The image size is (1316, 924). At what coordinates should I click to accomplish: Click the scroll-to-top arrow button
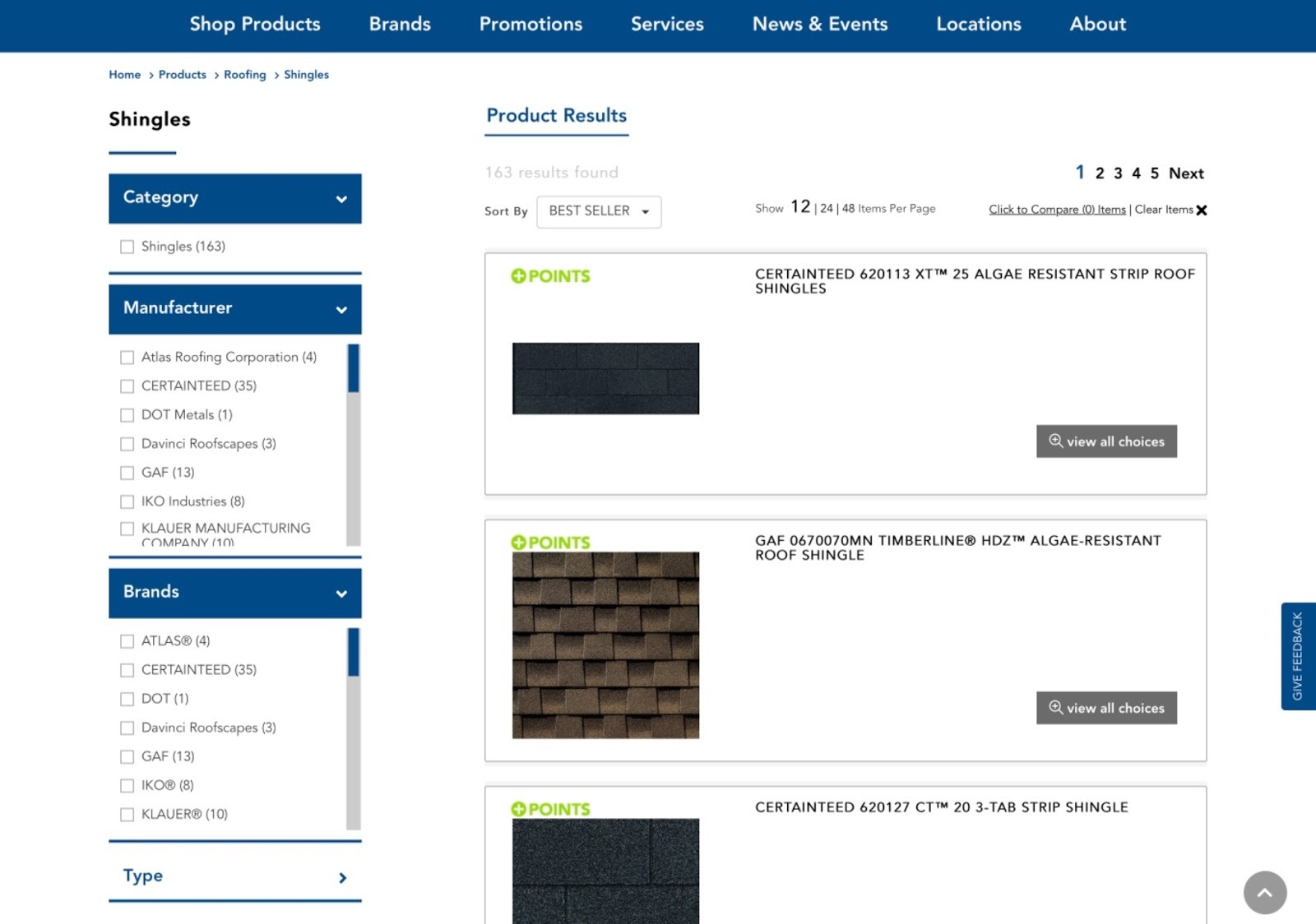[1264, 893]
